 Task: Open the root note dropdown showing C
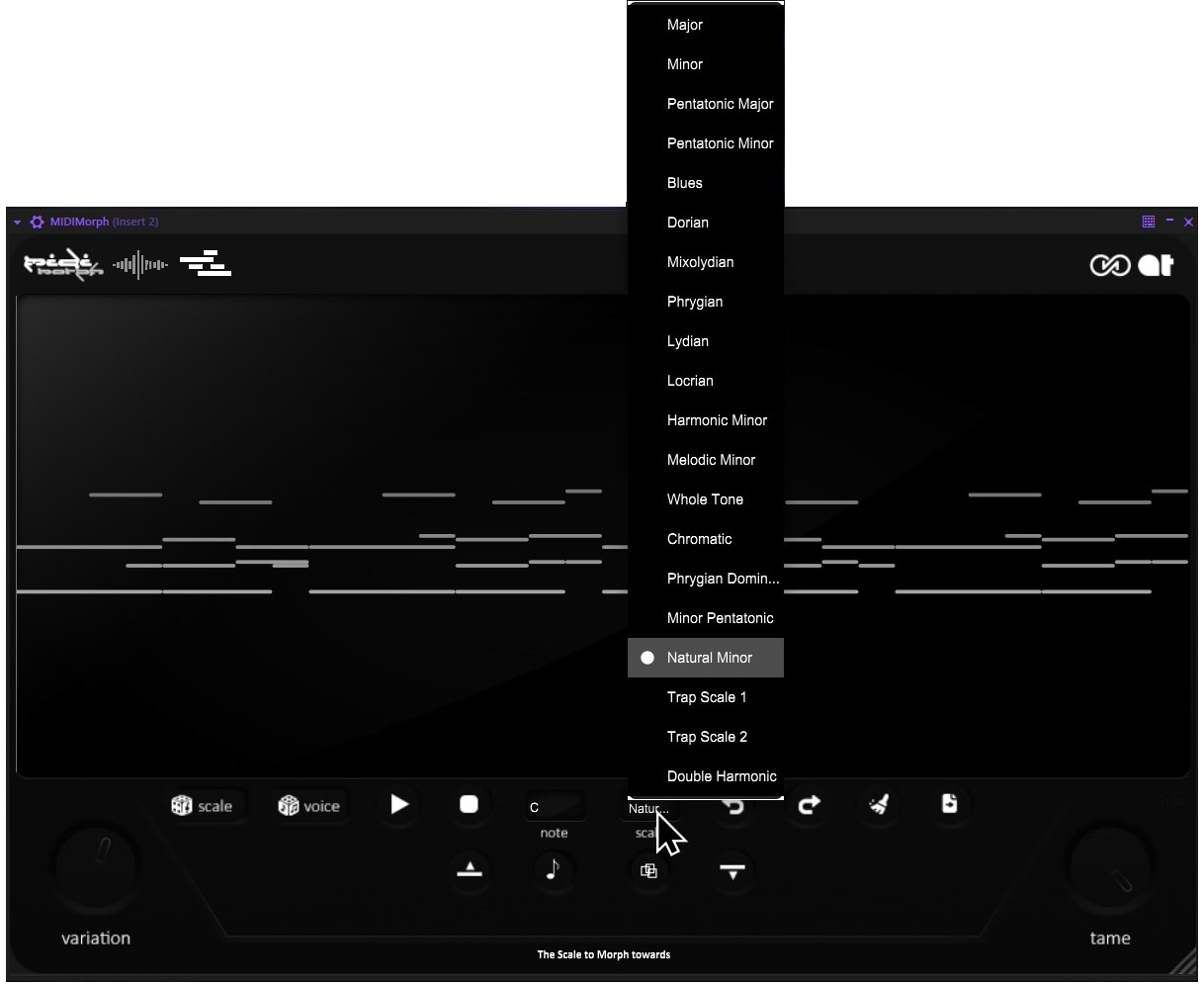click(x=555, y=807)
